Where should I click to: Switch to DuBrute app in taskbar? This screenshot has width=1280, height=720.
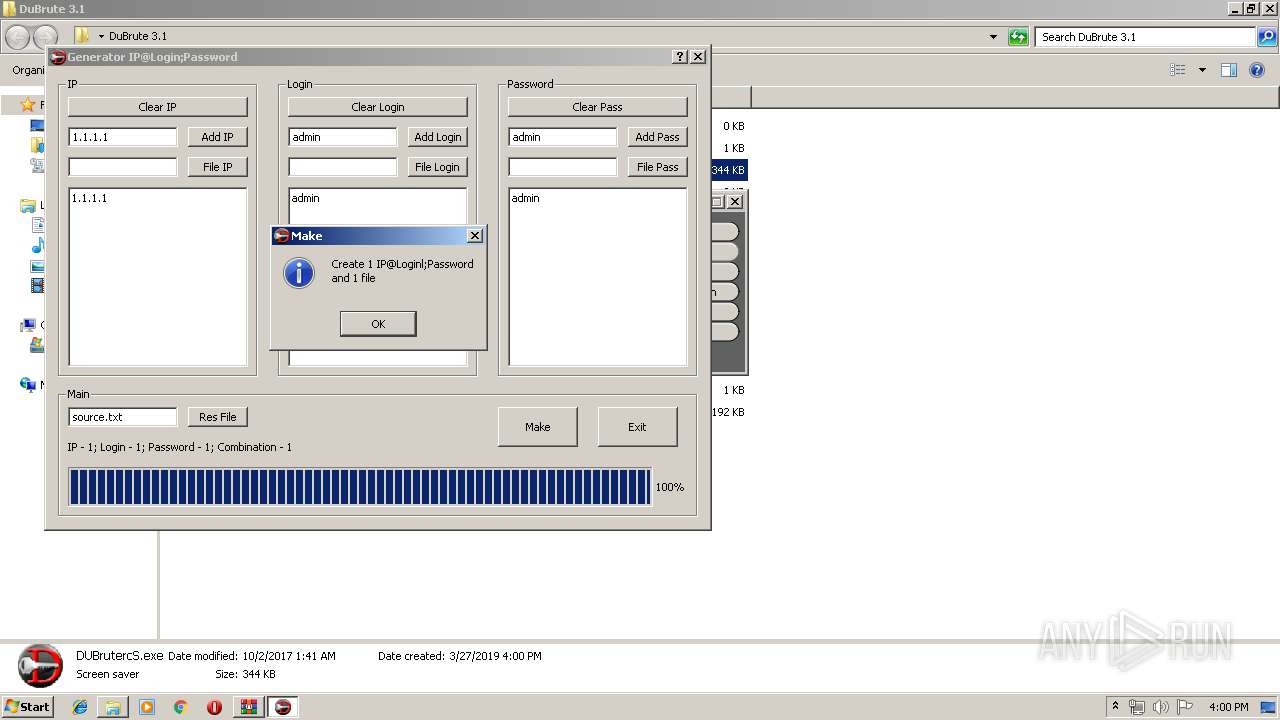point(283,707)
